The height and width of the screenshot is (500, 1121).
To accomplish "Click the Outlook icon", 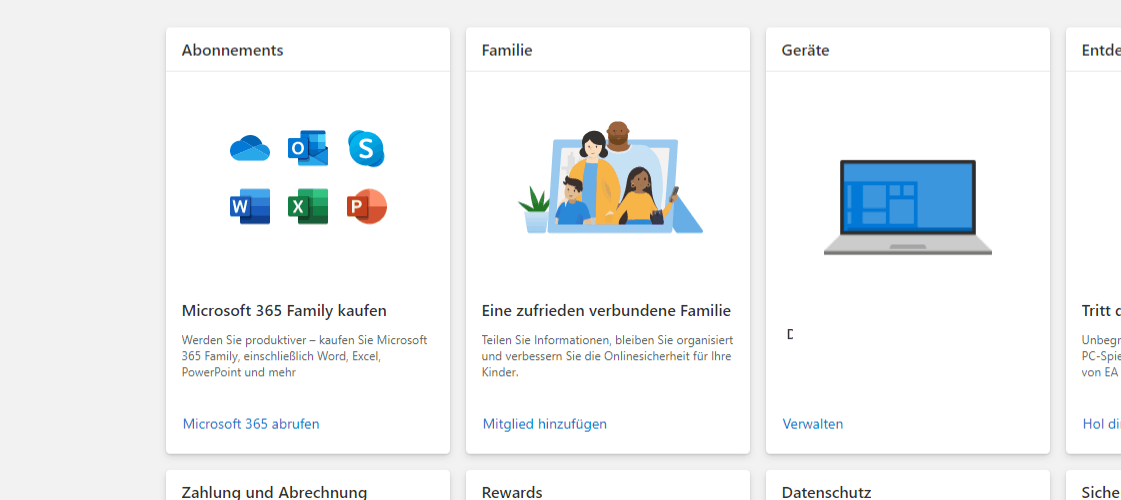I will pos(308,148).
